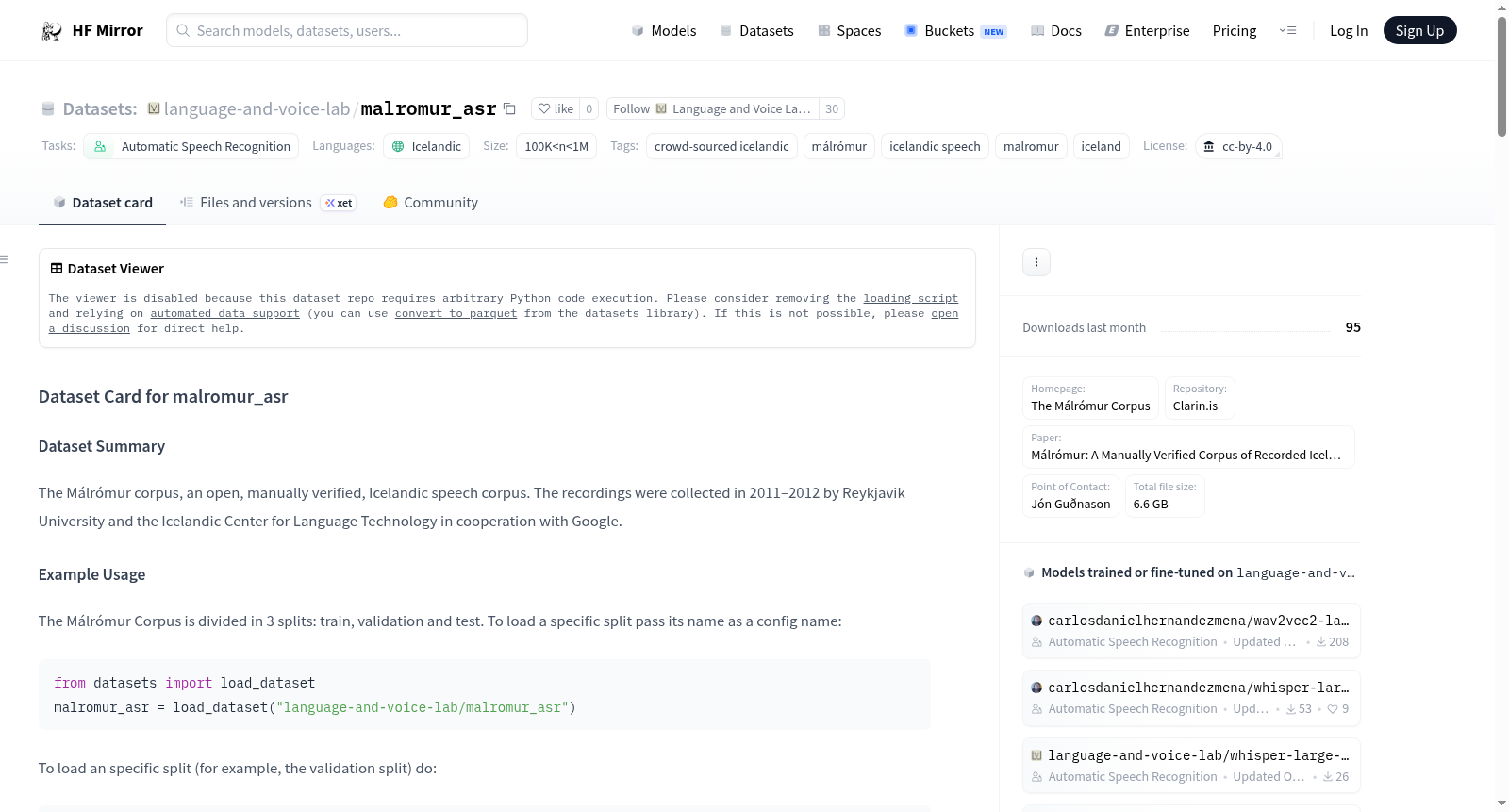Go to the Pricing page

click(1234, 30)
